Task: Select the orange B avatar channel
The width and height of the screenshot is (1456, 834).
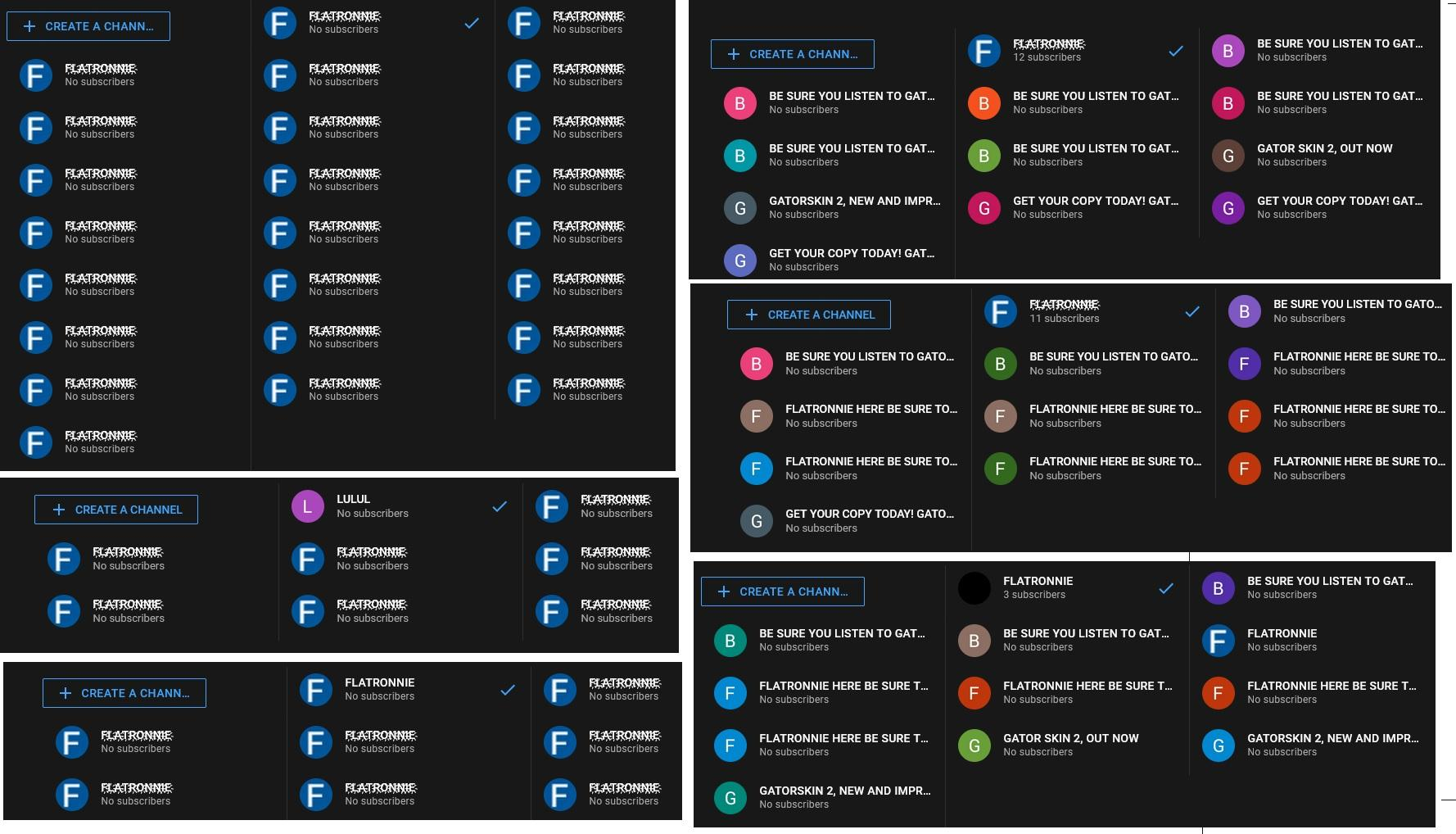Action: [x=984, y=103]
